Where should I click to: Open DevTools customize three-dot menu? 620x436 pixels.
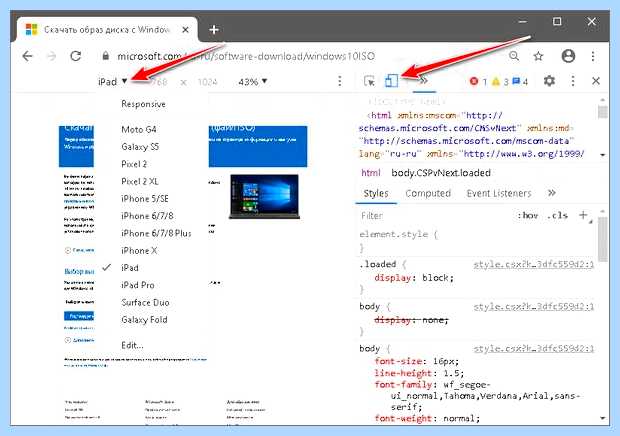(573, 81)
